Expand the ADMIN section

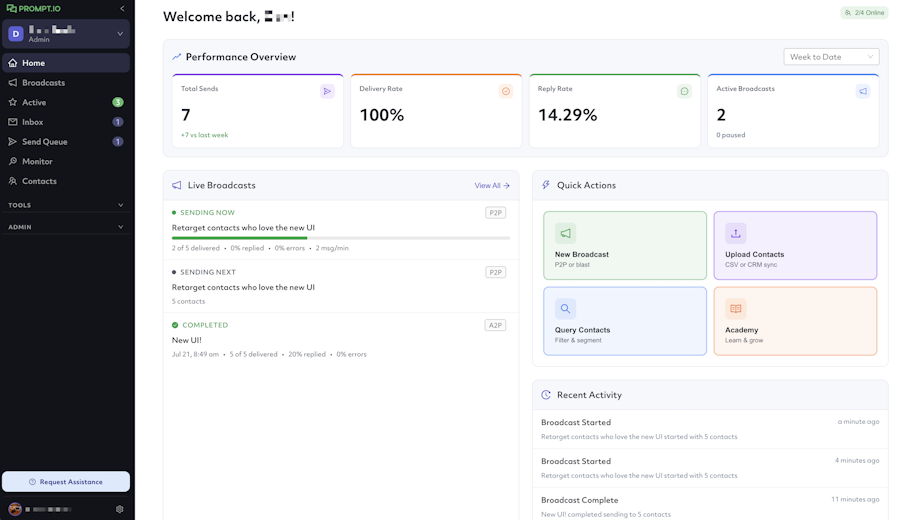click(x=66, y=227)
